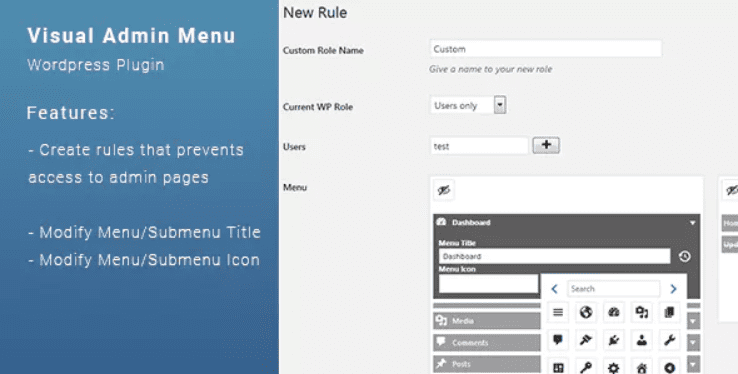Select the wrench tools icon in picker
The height and width of the screenshot is (374, 738).
(x=669, y=340)
